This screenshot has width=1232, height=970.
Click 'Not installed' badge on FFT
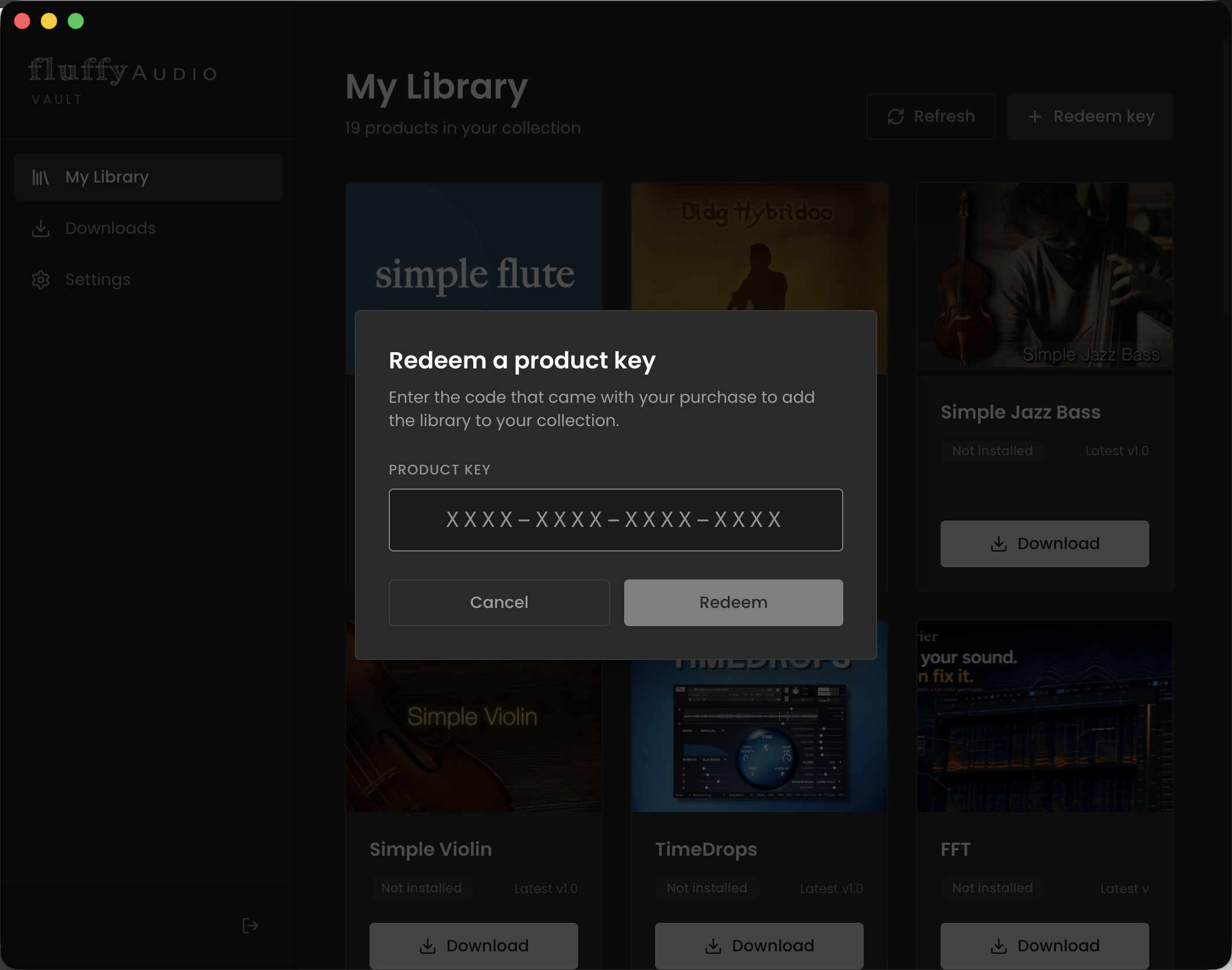(992, 888)
